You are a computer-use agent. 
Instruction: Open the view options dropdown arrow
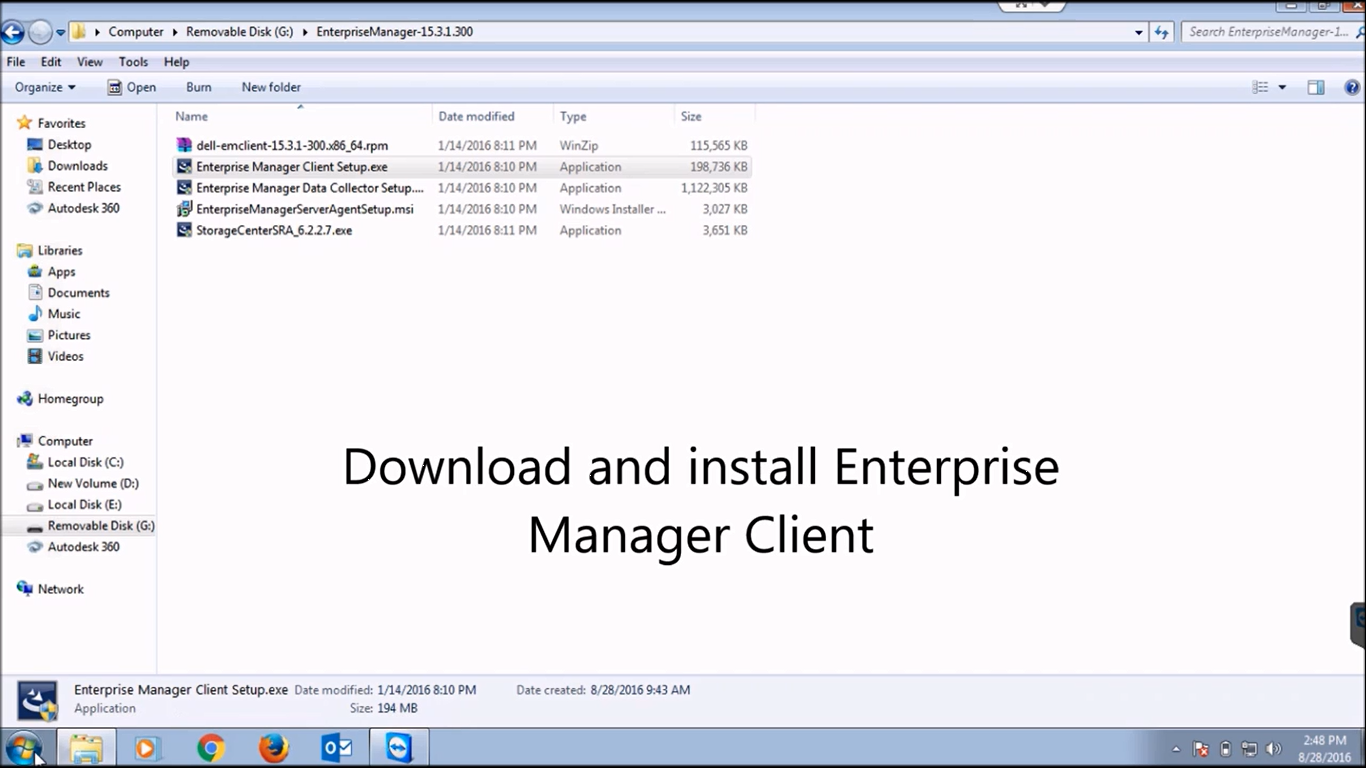1283,88
